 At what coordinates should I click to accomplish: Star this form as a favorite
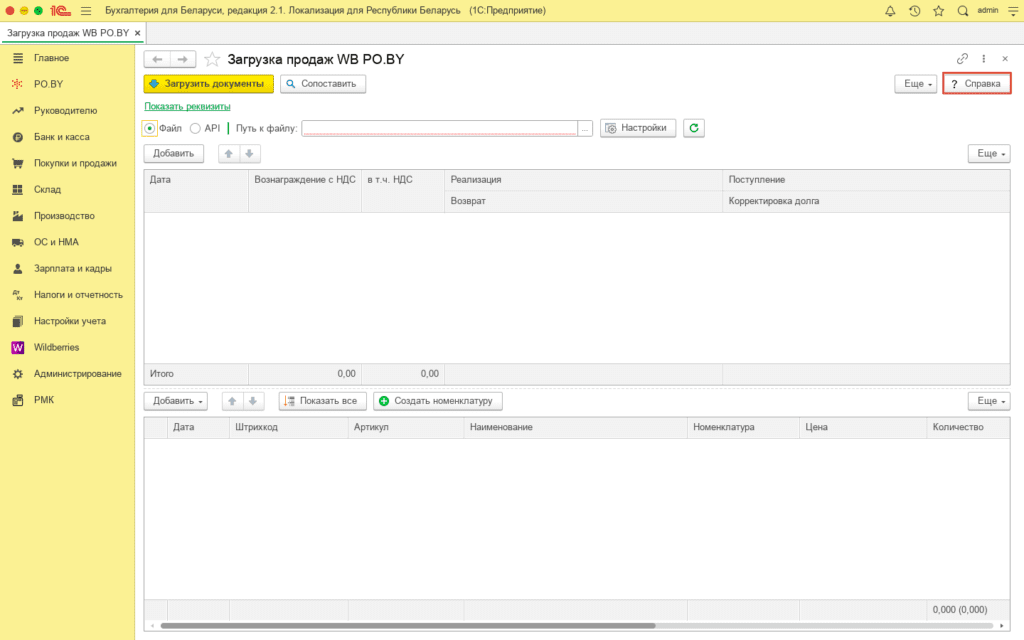tap(212, 60)
